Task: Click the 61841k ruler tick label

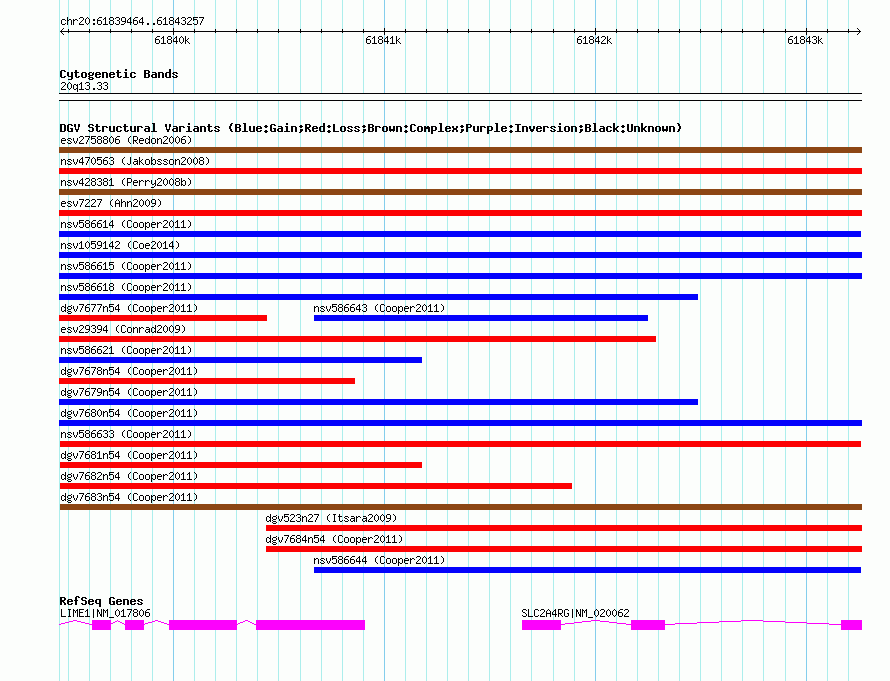Action: (x=383, y=40)
